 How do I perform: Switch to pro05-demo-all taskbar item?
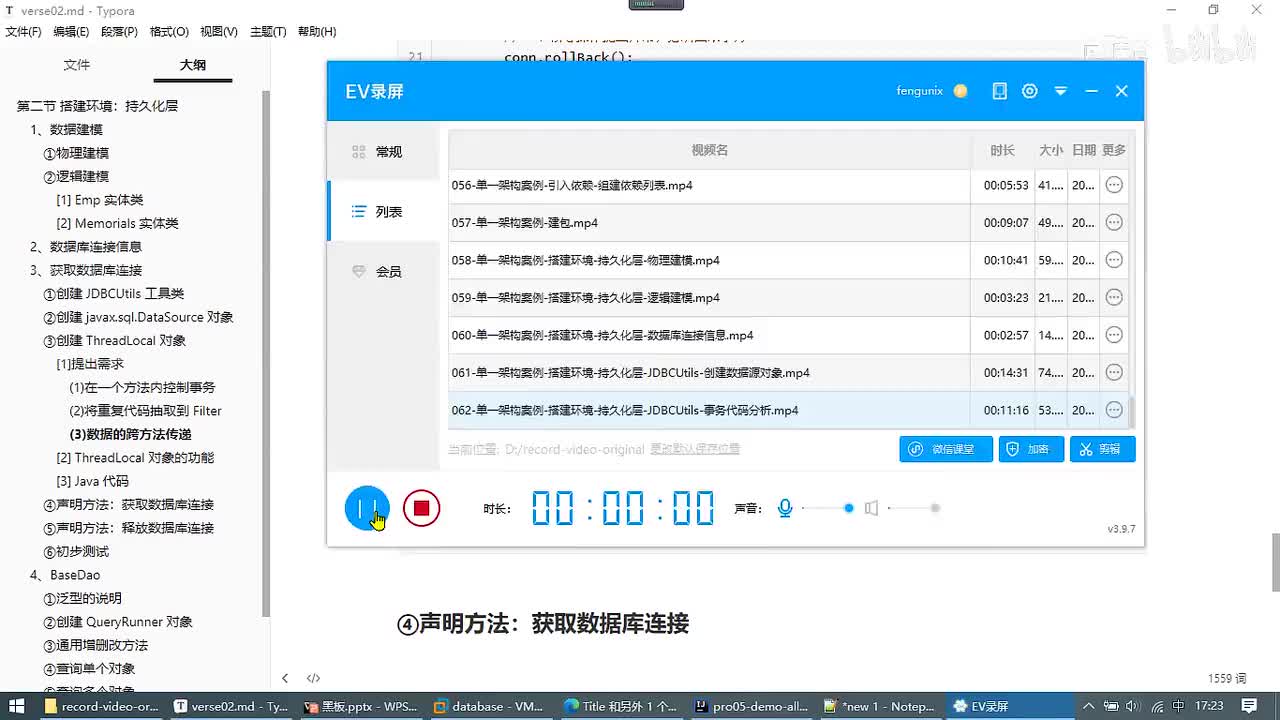[750, 706]
